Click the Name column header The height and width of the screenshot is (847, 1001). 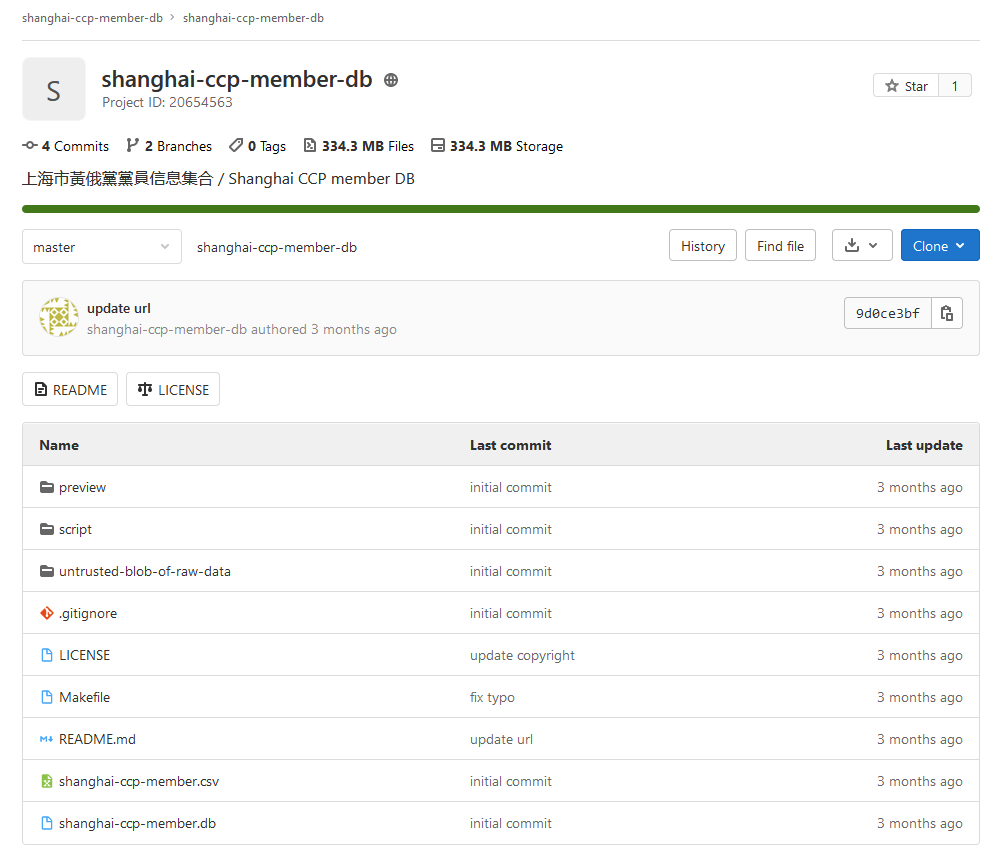(x=59, y=445)
